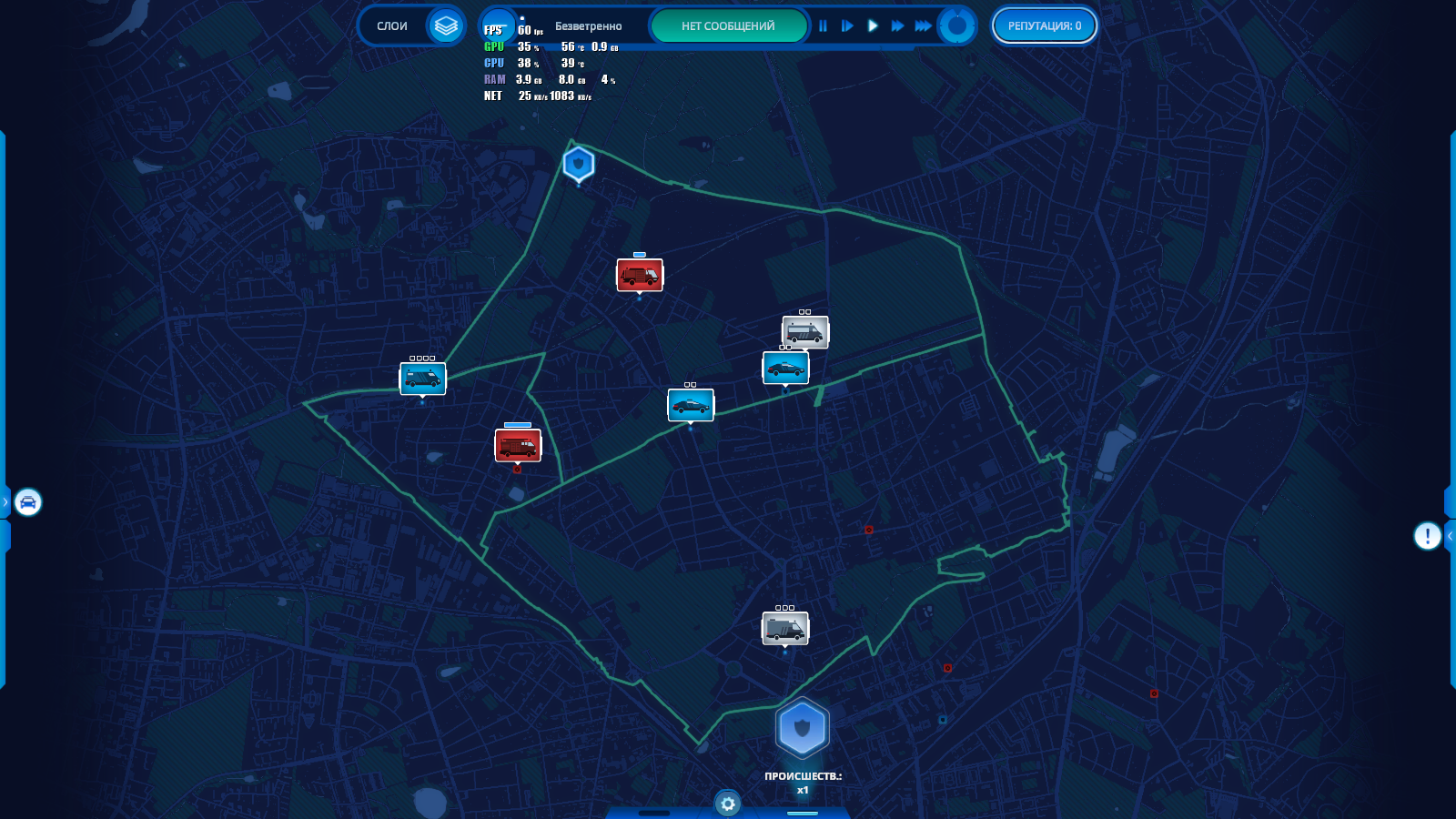Viewport: 1456px width, 819px height.
Task: Select the police van unit on left
Action: point(422,378)
